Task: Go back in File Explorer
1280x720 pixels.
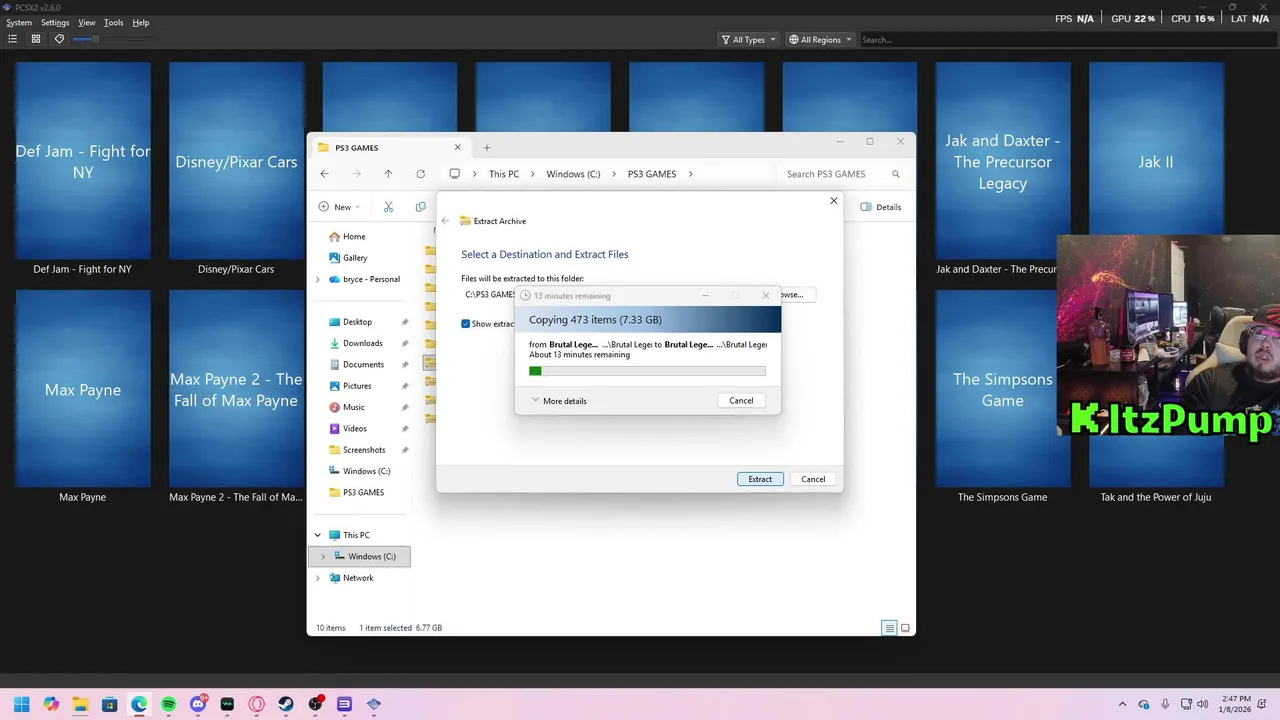Action: click(x=324, y=174)
